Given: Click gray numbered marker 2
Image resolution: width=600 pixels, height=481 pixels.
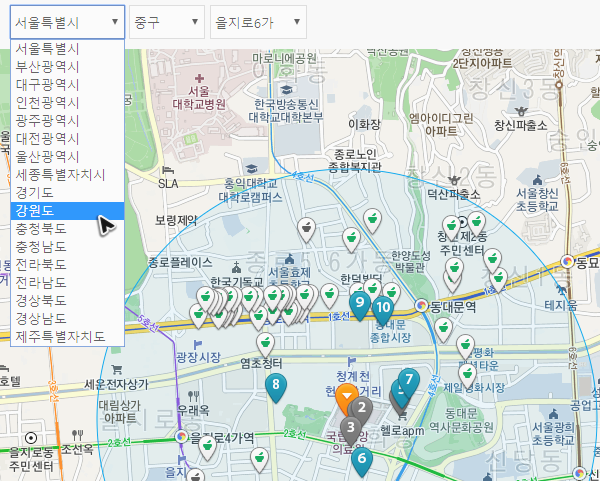Looking at the screenshot, I should click(362, 410).
